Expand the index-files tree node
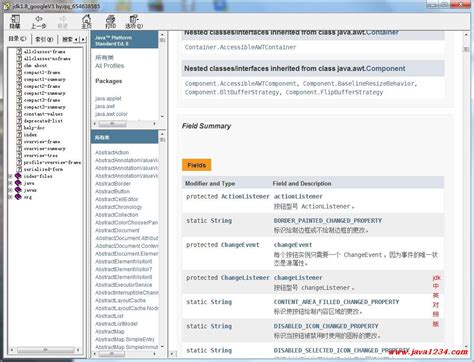Viewport: 474px width, 362px height. point(10,176)
